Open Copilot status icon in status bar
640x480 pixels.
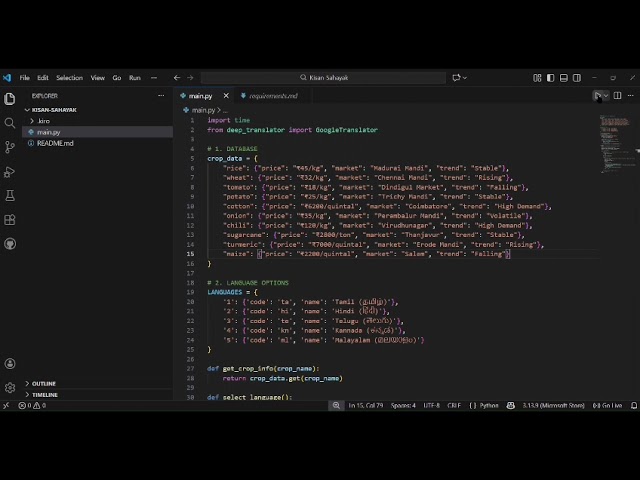coord(511,405)
